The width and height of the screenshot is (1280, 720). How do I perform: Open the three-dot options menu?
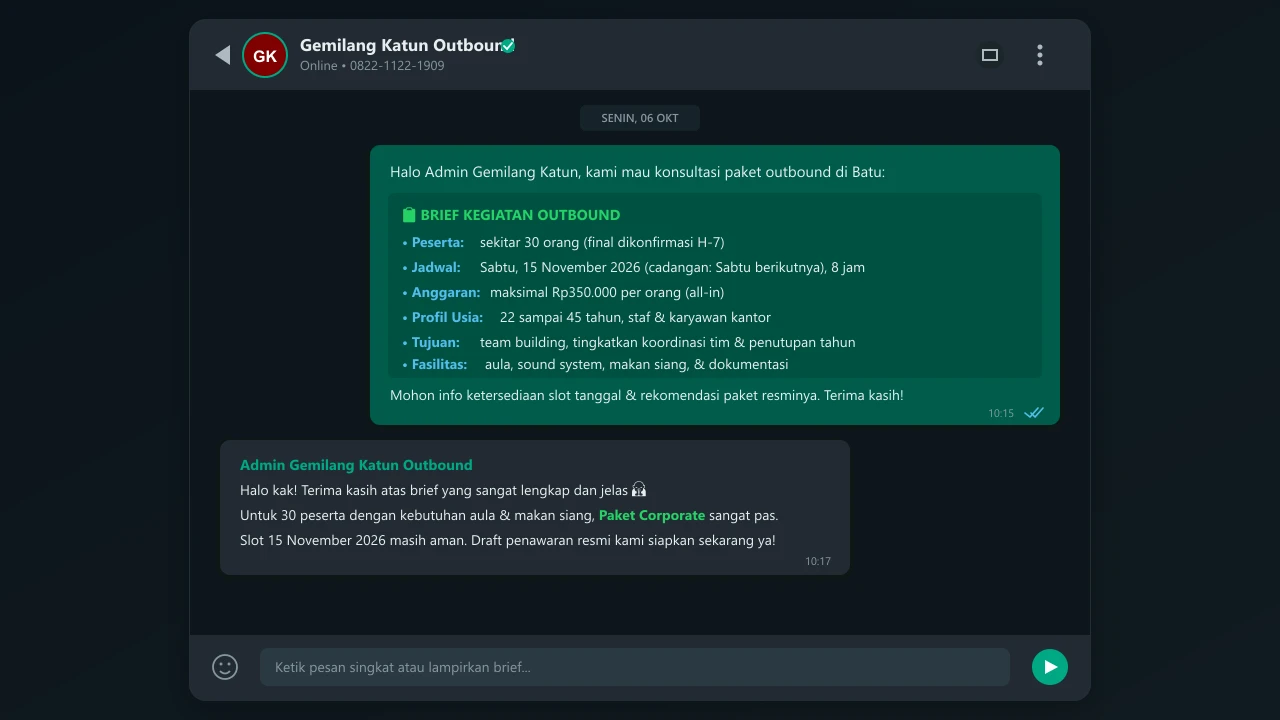coord(1040,55)
